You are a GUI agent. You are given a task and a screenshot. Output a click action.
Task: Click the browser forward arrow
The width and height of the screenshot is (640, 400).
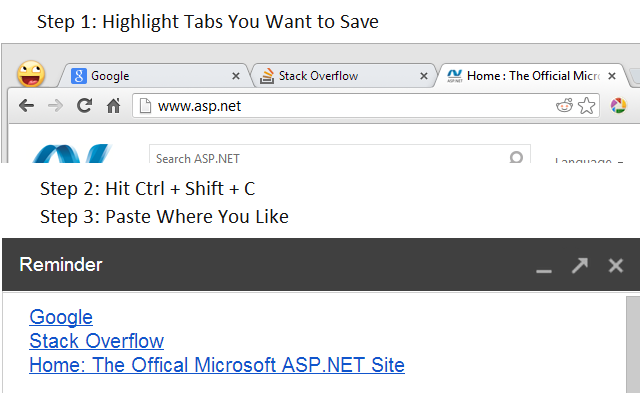click(55, 105)
